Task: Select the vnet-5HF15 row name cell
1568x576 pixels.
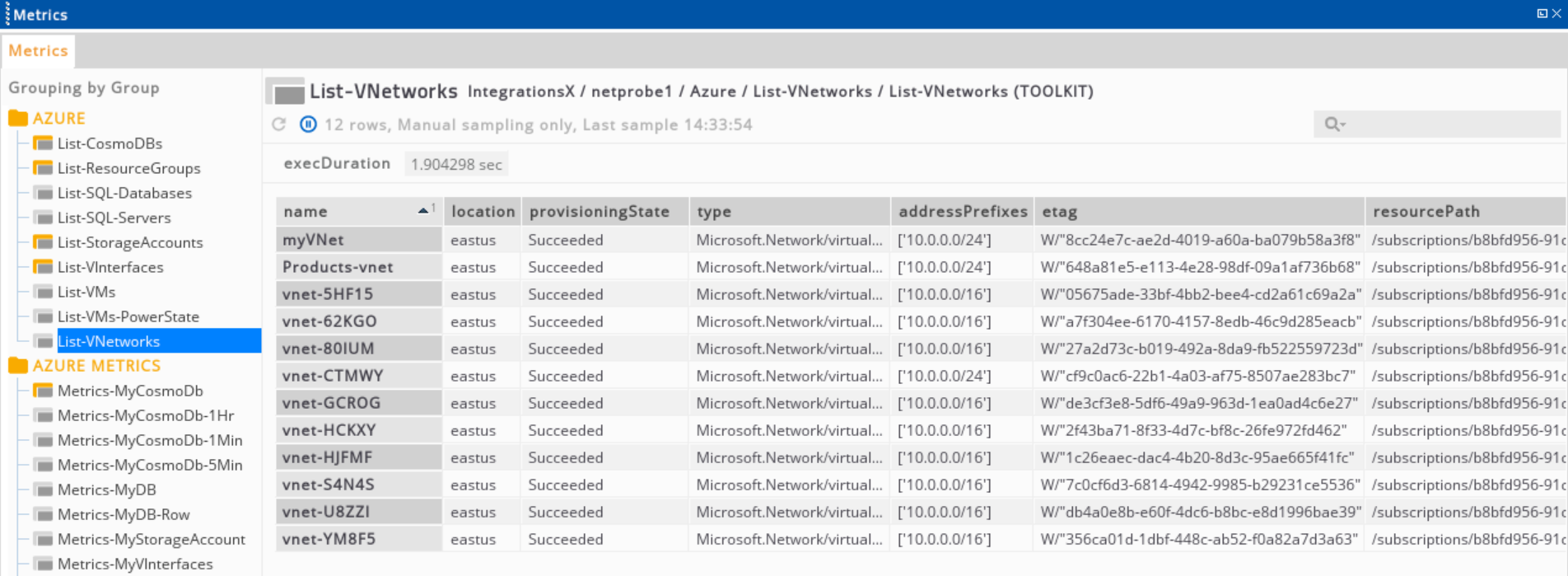Action: pos(360,294)
